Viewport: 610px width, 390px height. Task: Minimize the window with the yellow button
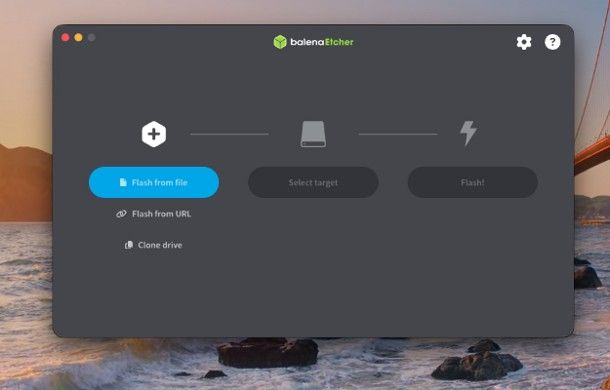(x=78, y=37)
